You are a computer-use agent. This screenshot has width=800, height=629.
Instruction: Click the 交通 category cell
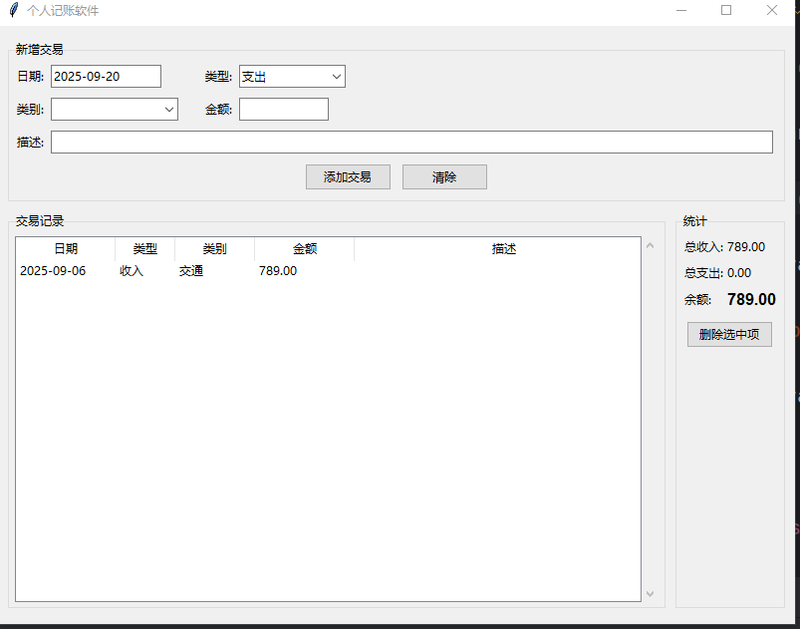point(191,271)
